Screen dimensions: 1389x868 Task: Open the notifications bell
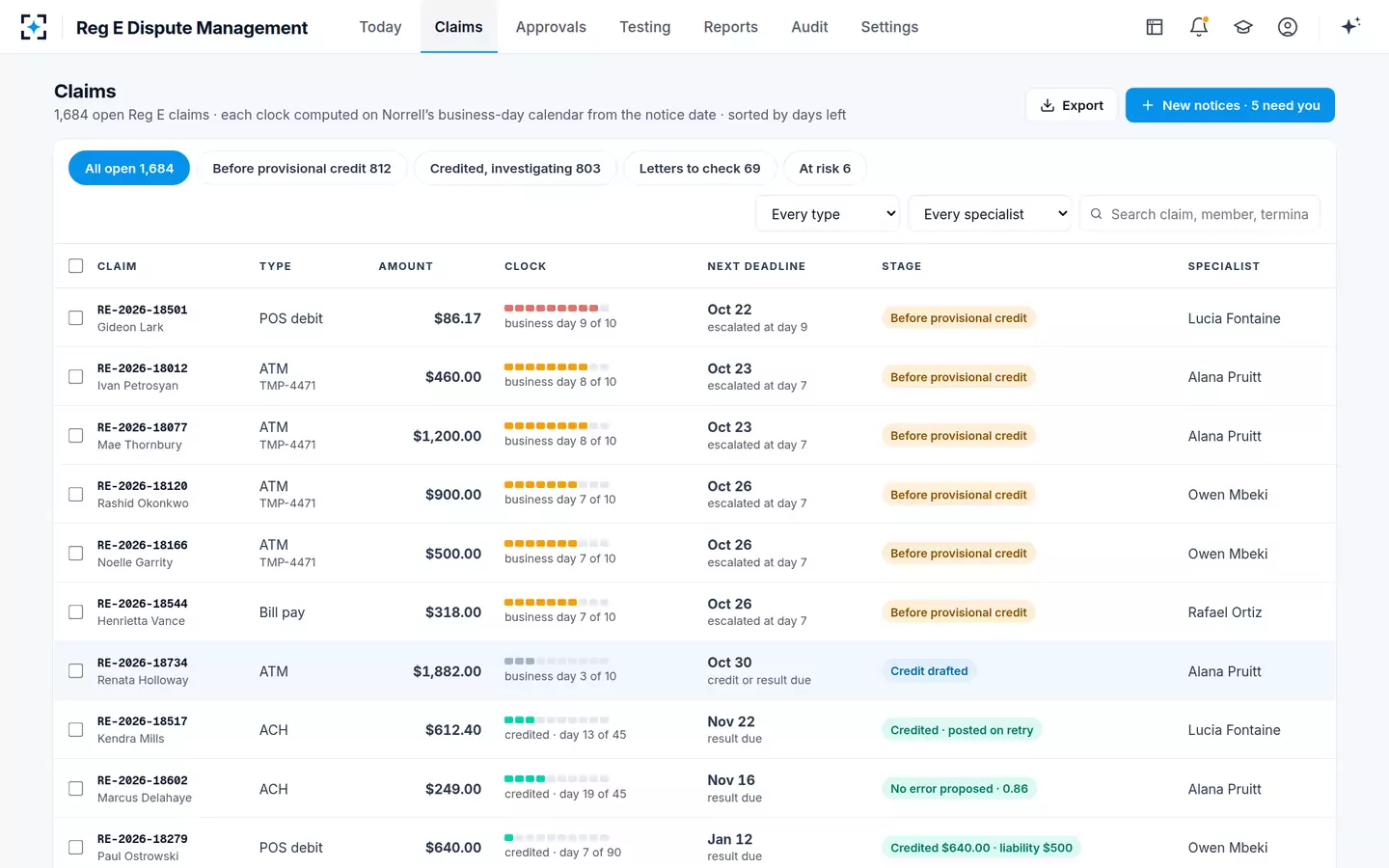pyautogui.click(x=1199, y=27)
